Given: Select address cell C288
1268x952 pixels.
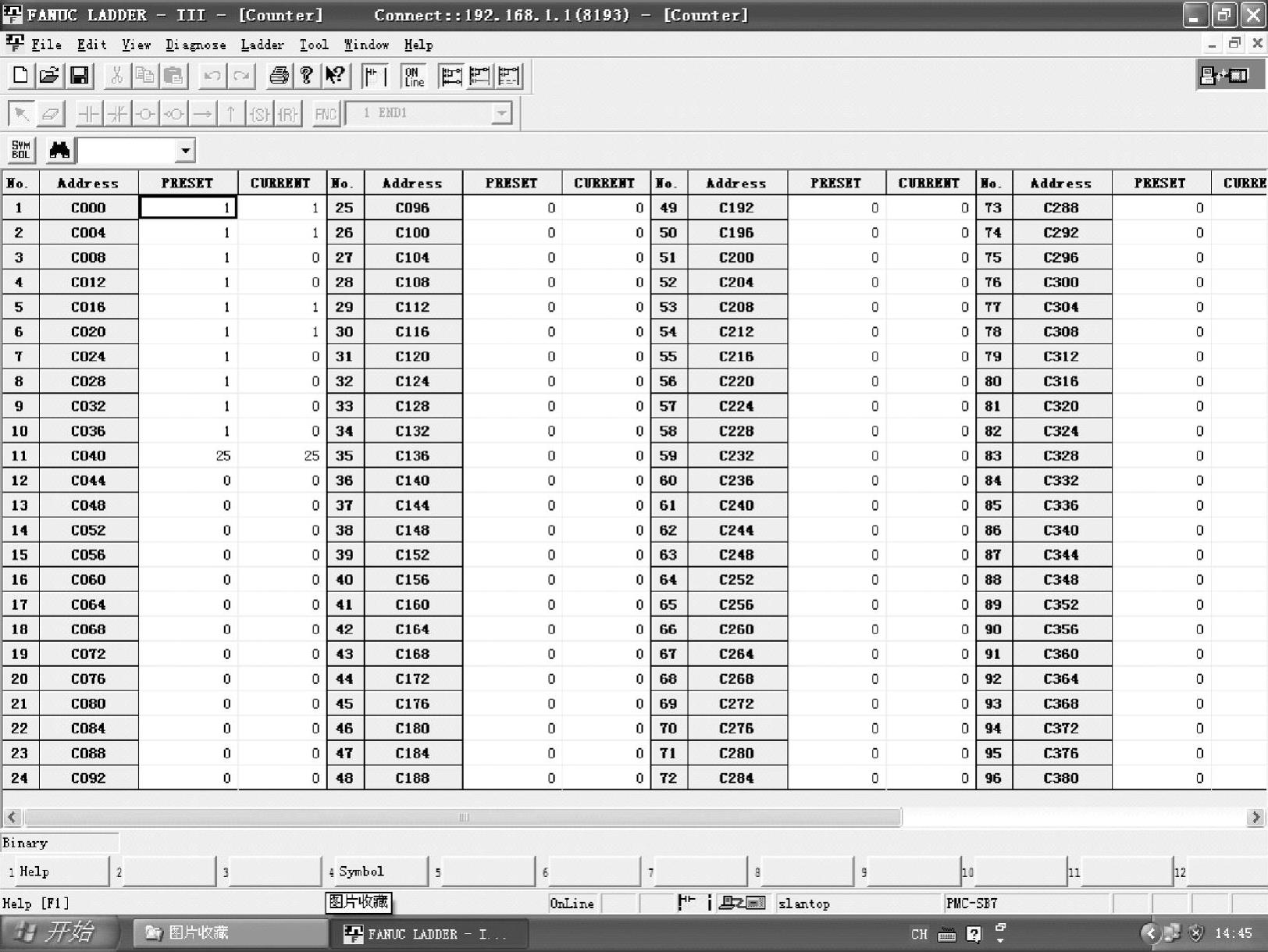Looking at the screenshot, I should click(x=1062, y=208).
